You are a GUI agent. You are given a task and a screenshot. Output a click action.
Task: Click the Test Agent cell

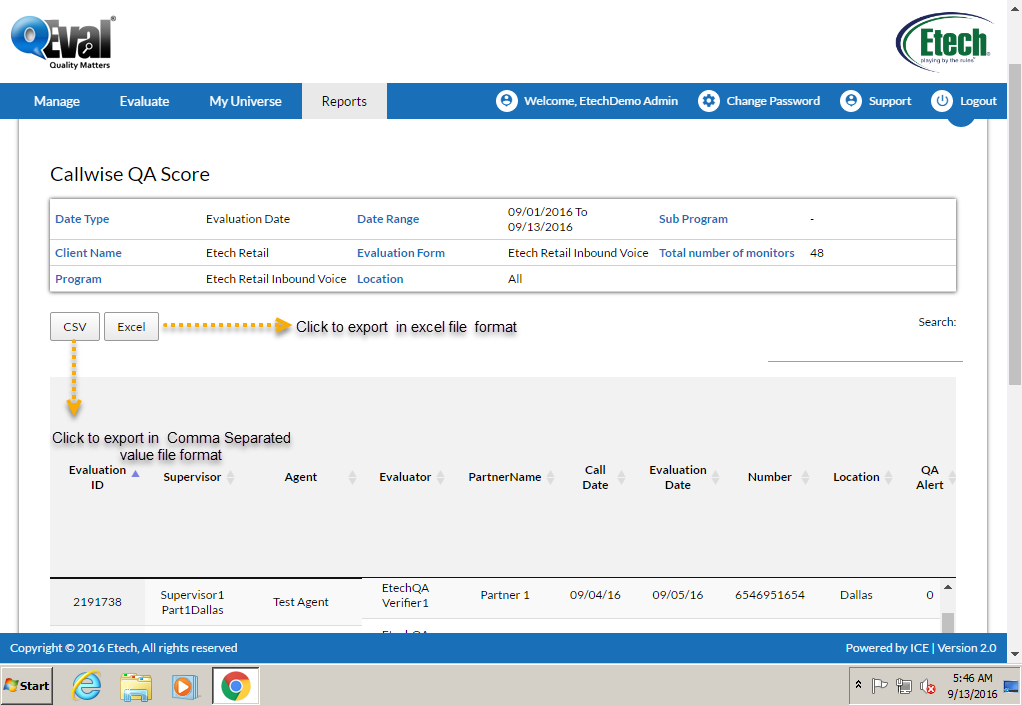pos(300,602)
